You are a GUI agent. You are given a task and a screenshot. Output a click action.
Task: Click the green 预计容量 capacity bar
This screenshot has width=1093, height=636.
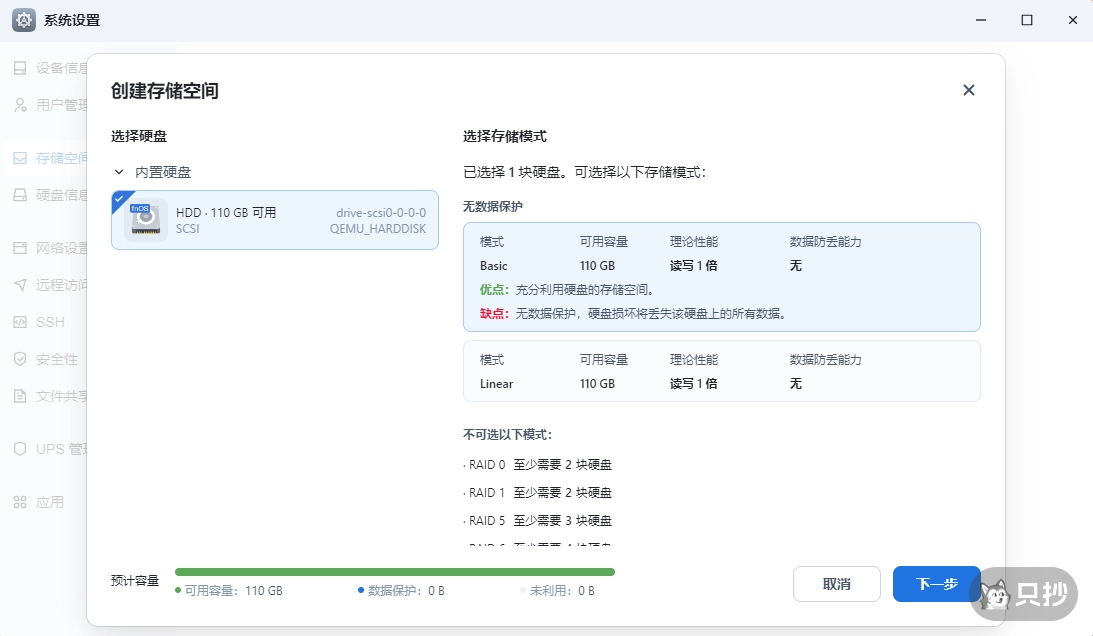point(394,572)
